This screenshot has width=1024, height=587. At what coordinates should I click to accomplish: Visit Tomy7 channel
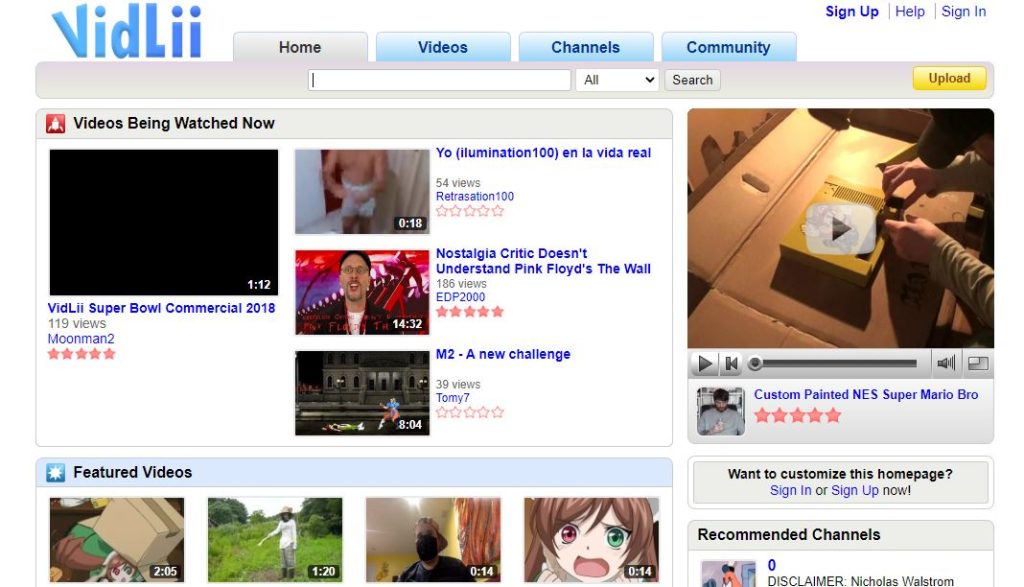(x=453, y=398)
